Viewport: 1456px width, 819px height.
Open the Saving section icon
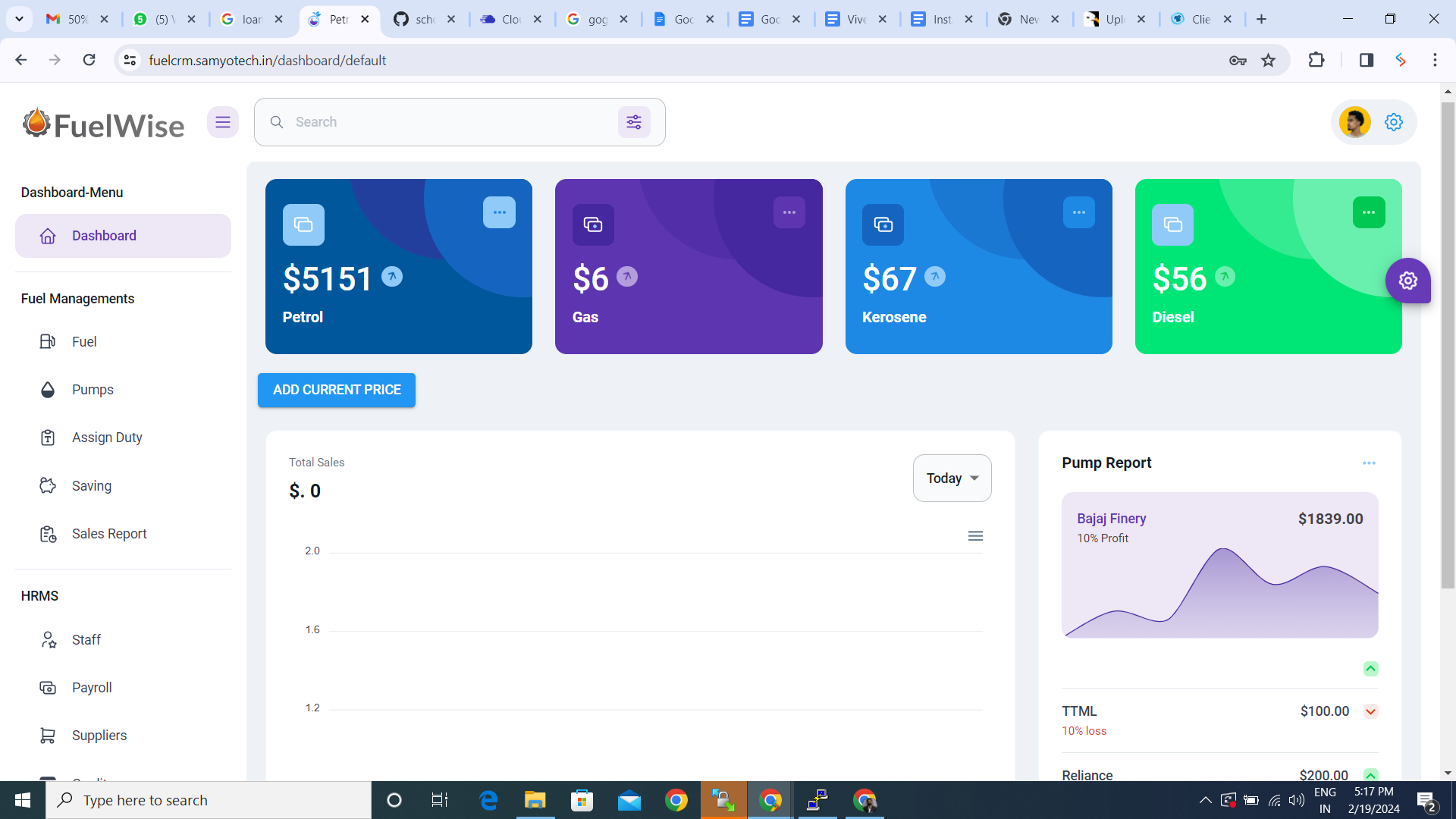pyautogui.click(x=48, y=486)
